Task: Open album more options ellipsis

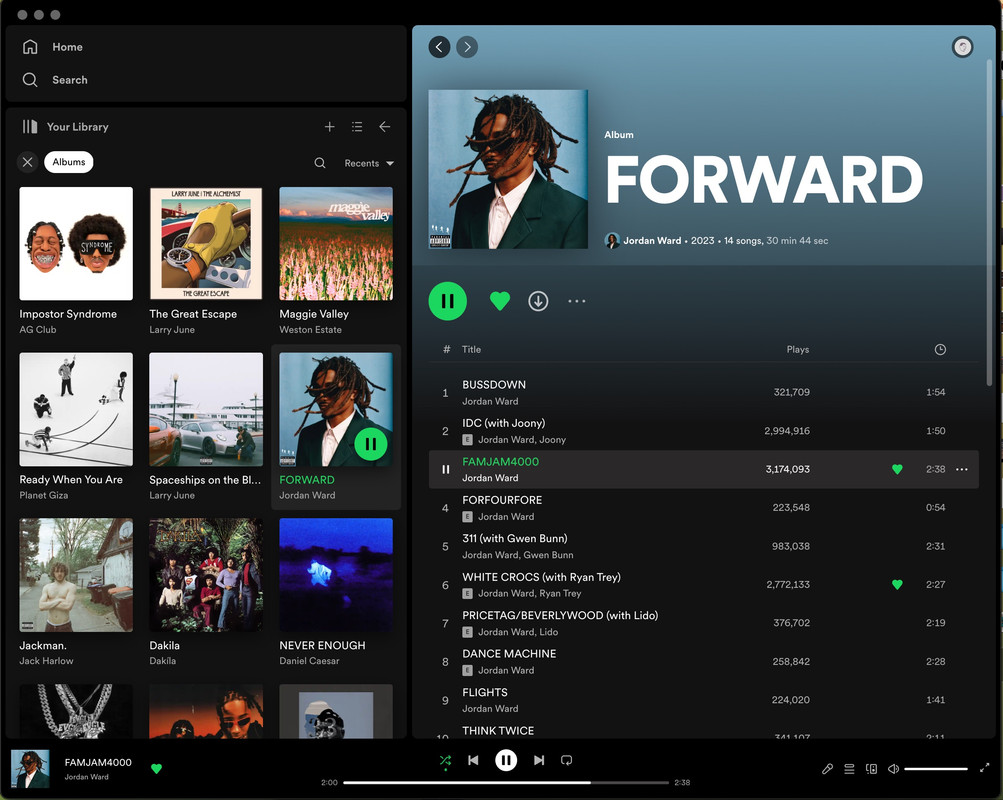Action: (576, 301)
